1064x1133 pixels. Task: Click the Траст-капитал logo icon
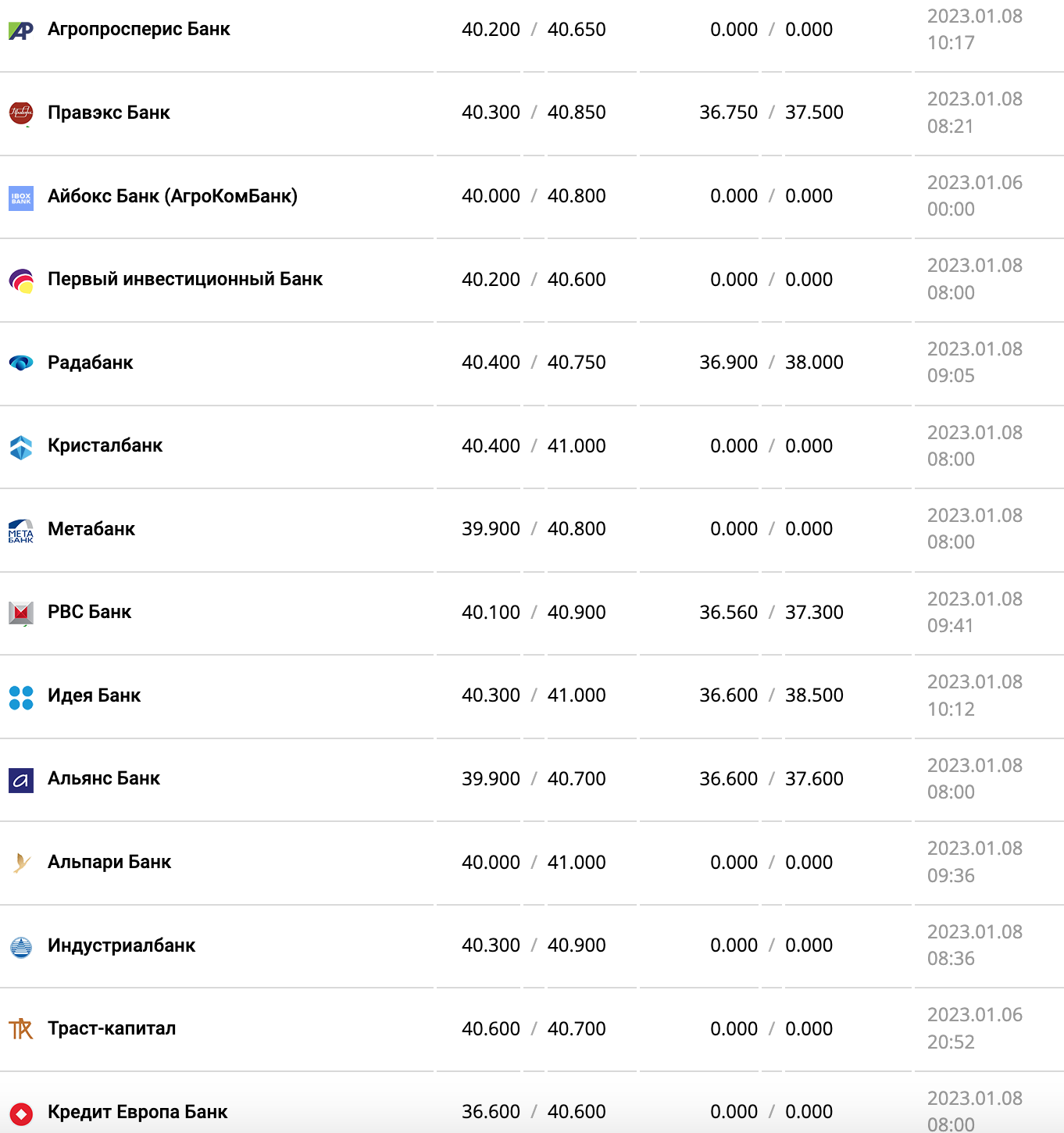click(21, 1030)
